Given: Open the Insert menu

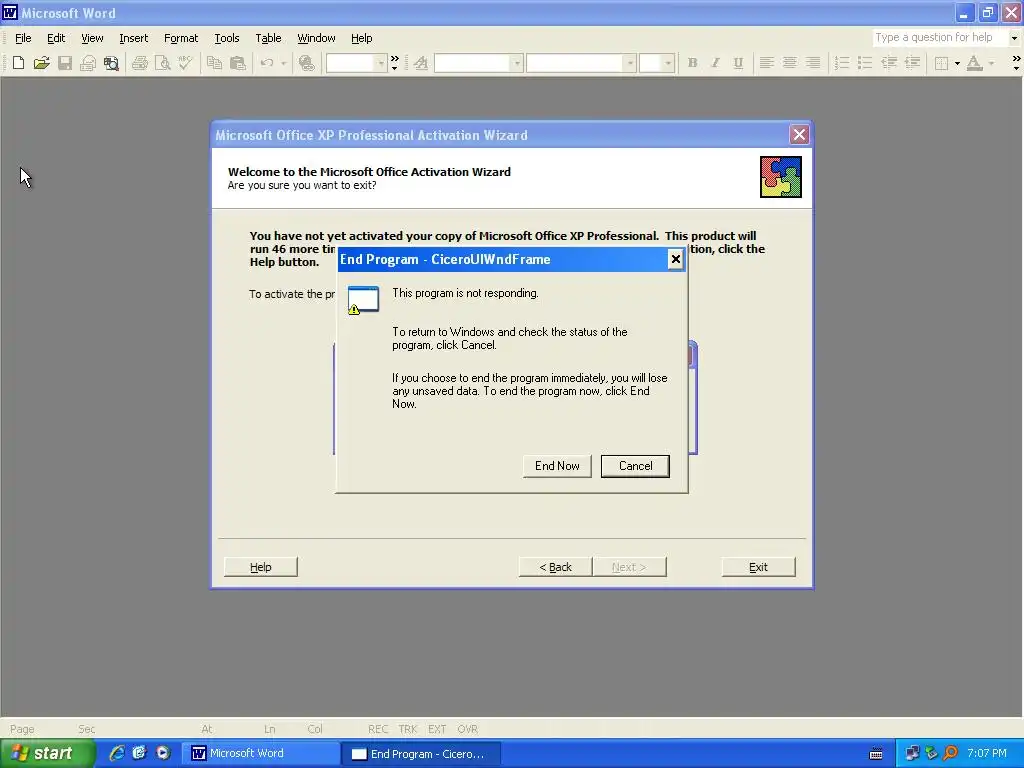Looking at the screenshot, I should [133, 38].
